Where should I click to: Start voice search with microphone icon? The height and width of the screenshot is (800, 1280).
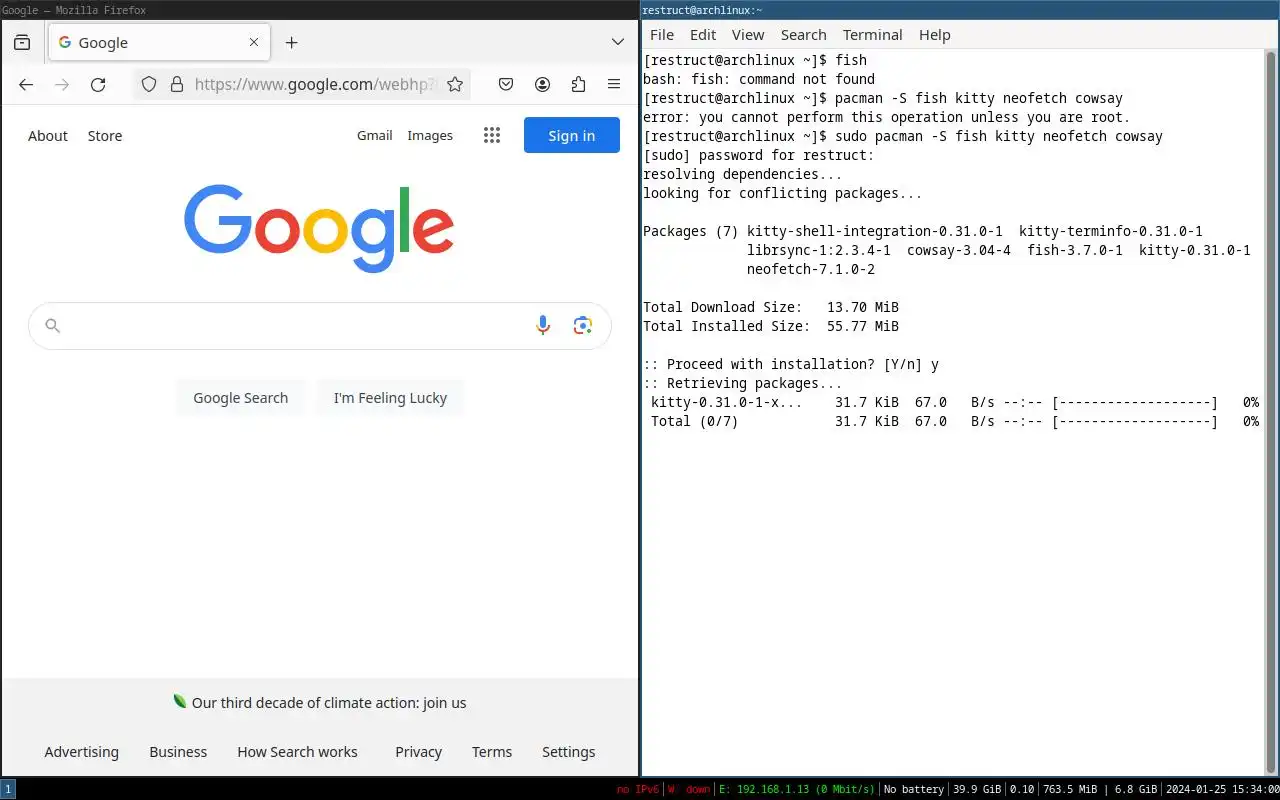543,325
